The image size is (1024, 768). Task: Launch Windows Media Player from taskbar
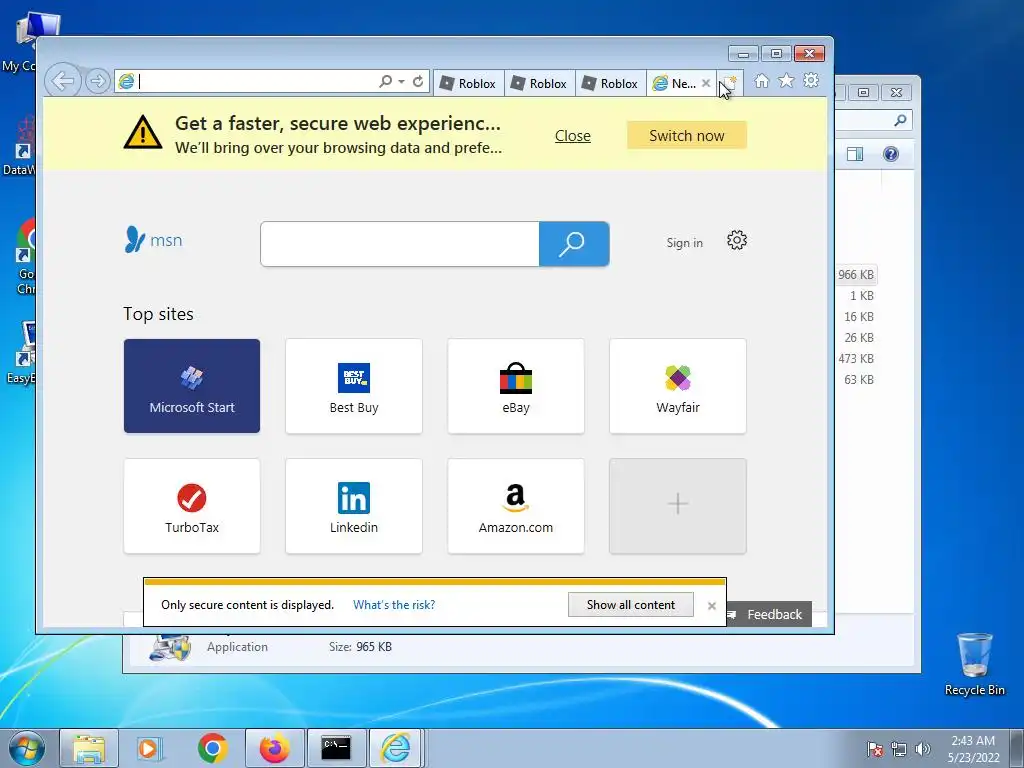click(148, 748)
